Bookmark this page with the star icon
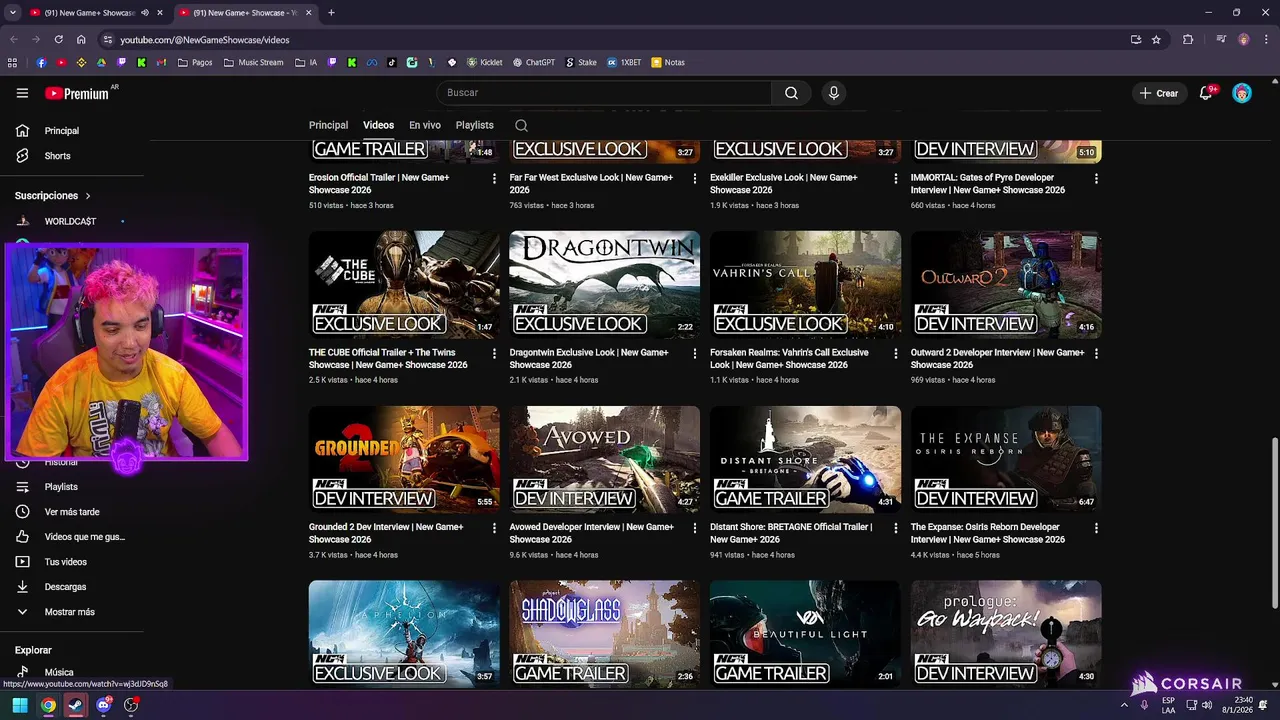The image size is (1280, 720). pyautogui.click(x=1156, y=40)
